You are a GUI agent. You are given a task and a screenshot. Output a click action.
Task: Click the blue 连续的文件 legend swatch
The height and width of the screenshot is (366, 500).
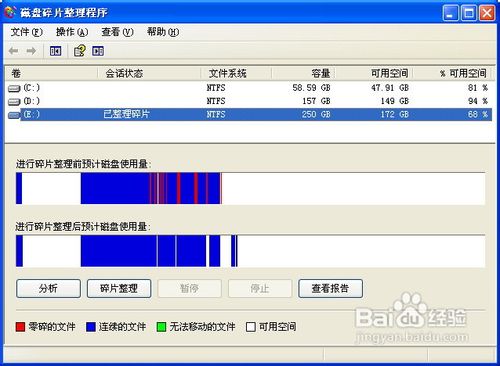pyautogui.click(x=91, y=327)
